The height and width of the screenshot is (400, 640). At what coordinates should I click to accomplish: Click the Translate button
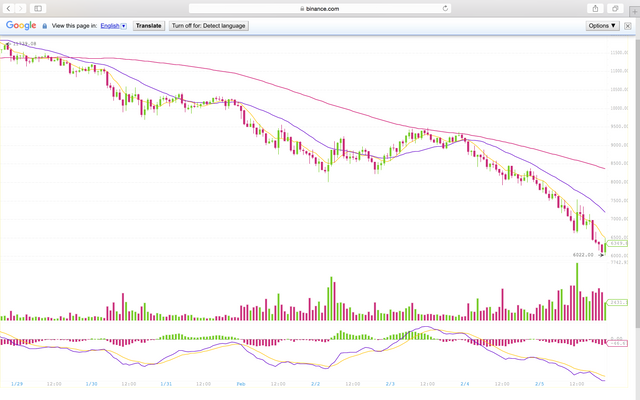(x=149, y=26)
